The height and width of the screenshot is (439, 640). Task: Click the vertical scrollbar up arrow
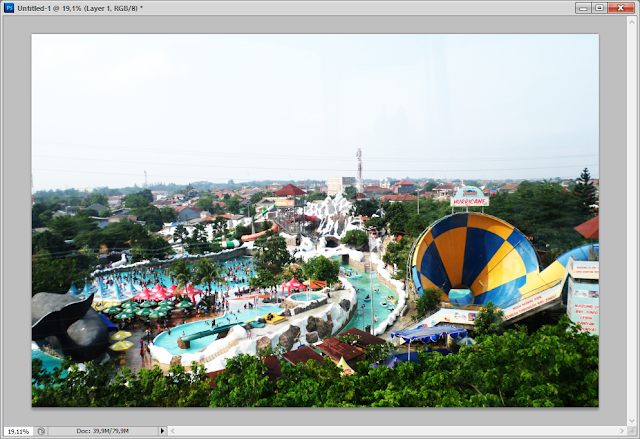coord(632,20)
